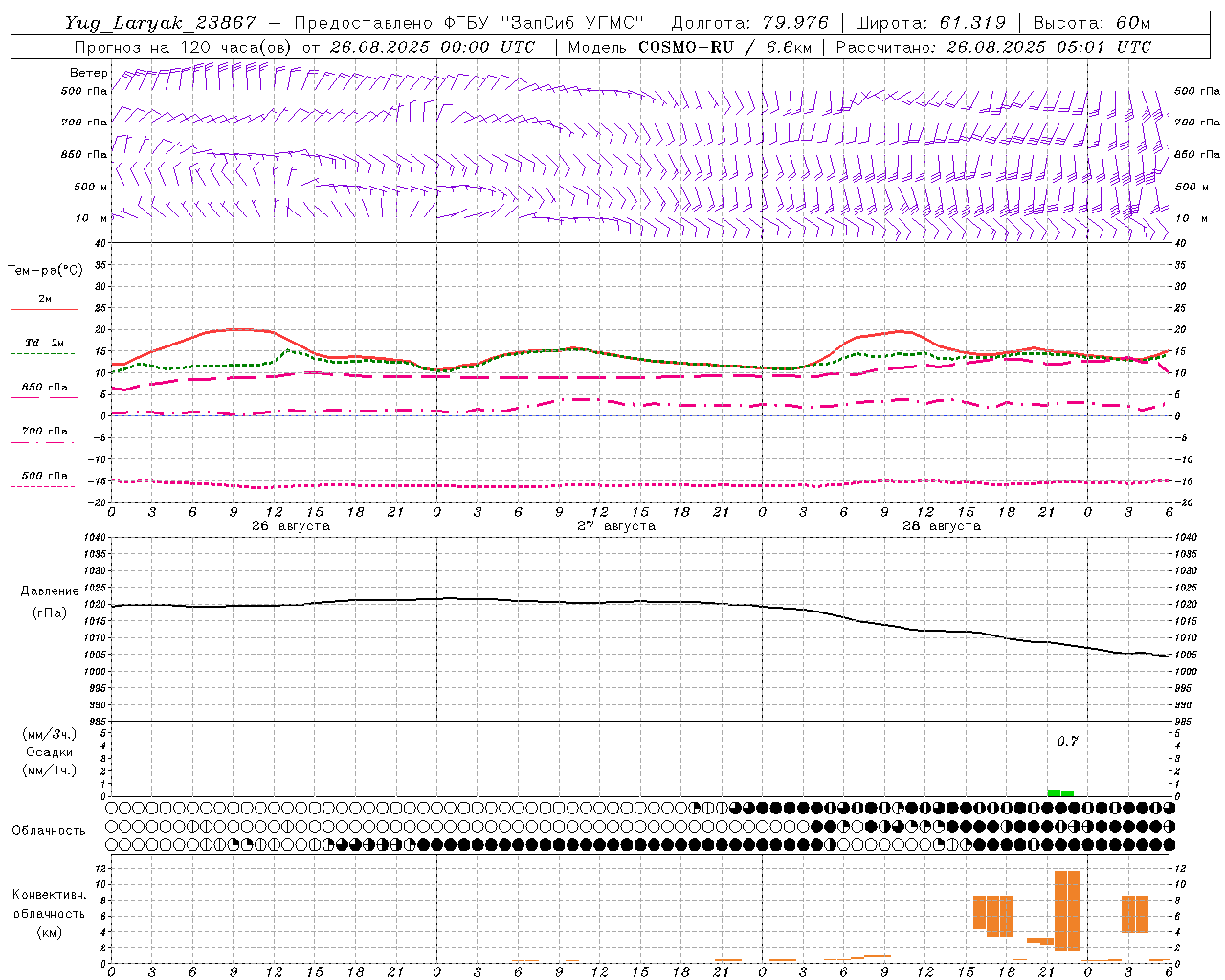Click the Осадки precipitation label
This screenshot has height=980, width=1225.
(50, 752)
